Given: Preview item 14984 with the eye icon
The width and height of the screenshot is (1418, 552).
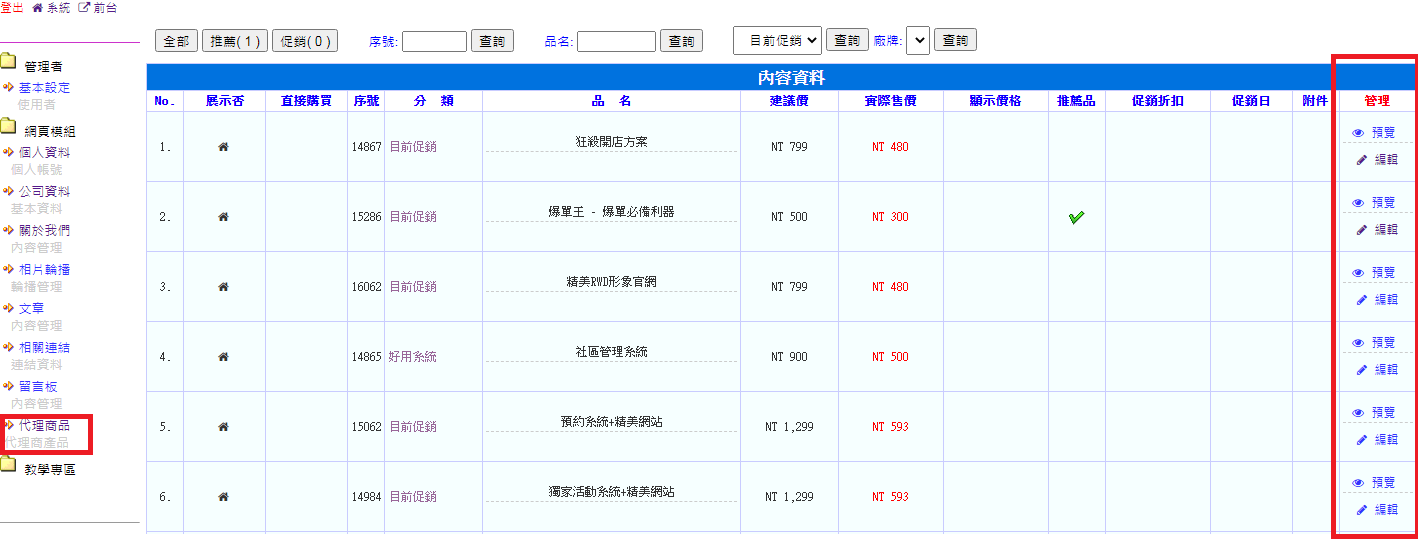Looking at the screenshot, I should [x=1358, y=483].
